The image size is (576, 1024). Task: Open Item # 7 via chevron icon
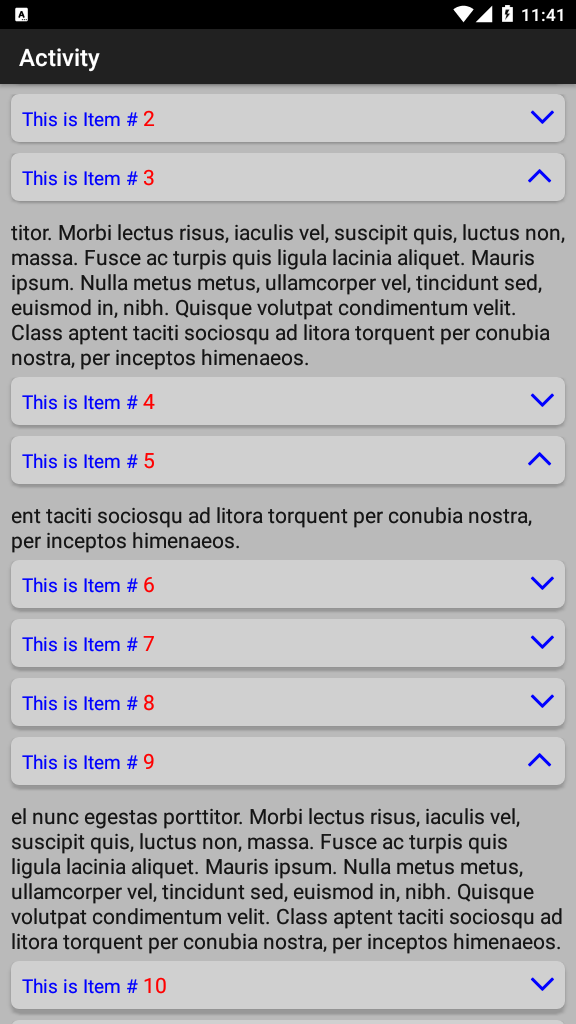tap(542, 643)
